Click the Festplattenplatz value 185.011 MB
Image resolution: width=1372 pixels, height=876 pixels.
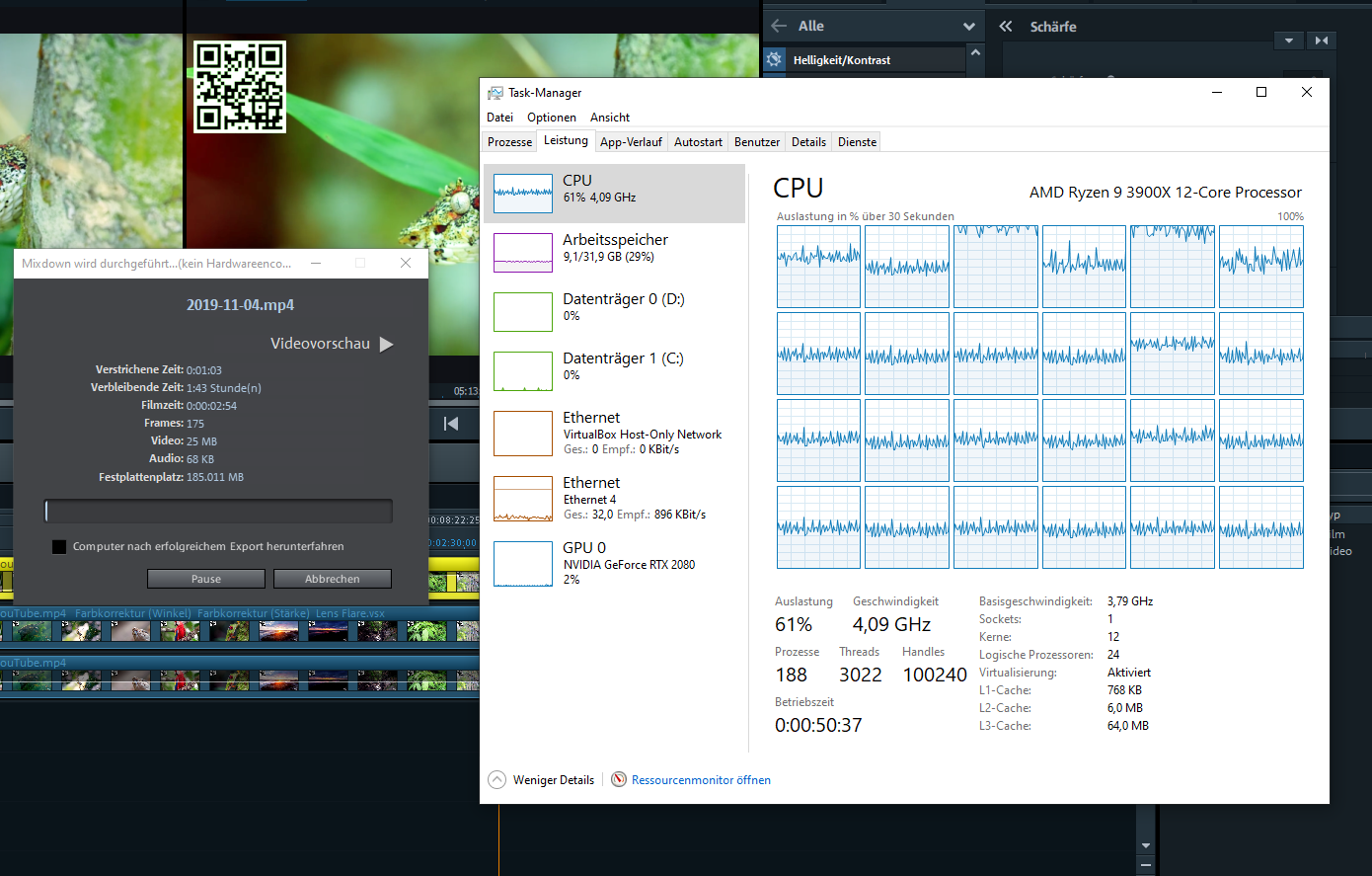(215, 477)
